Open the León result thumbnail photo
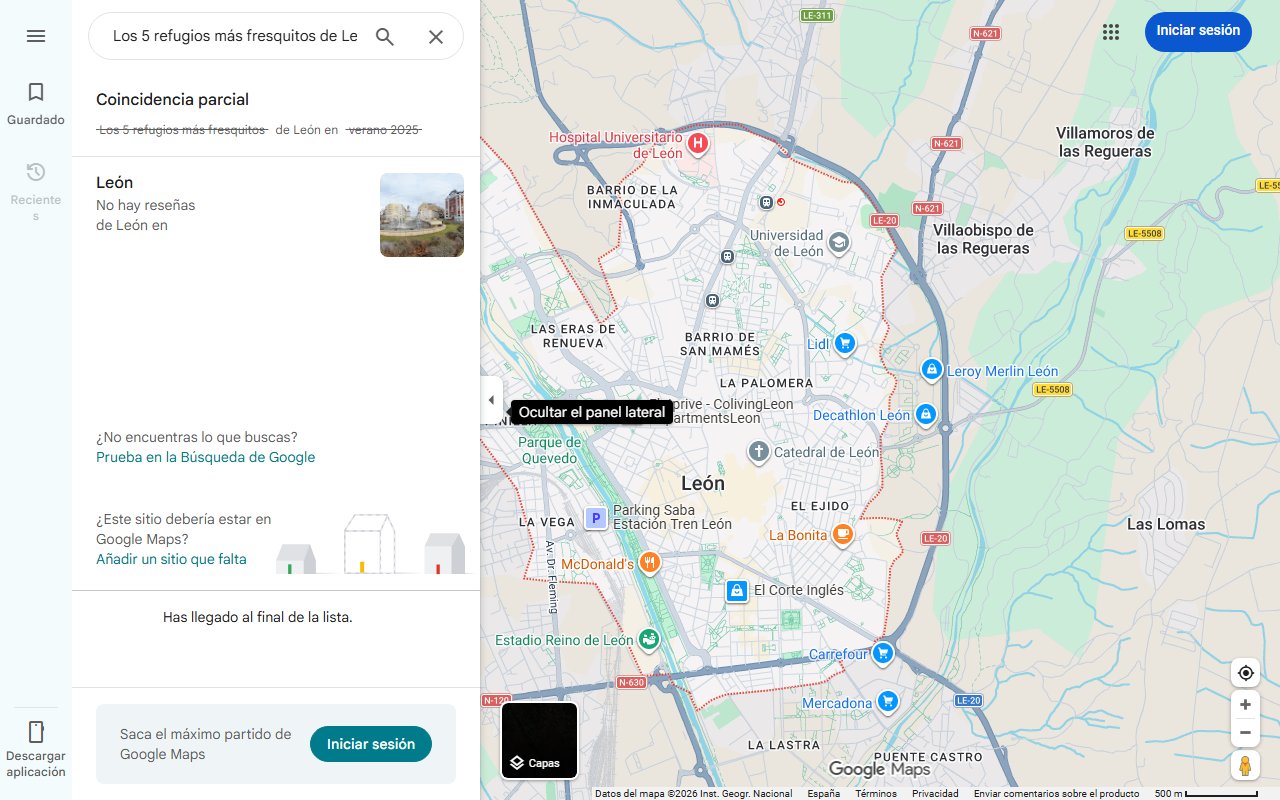Viewport: 1280px width, 800px height. click(421, 215)
